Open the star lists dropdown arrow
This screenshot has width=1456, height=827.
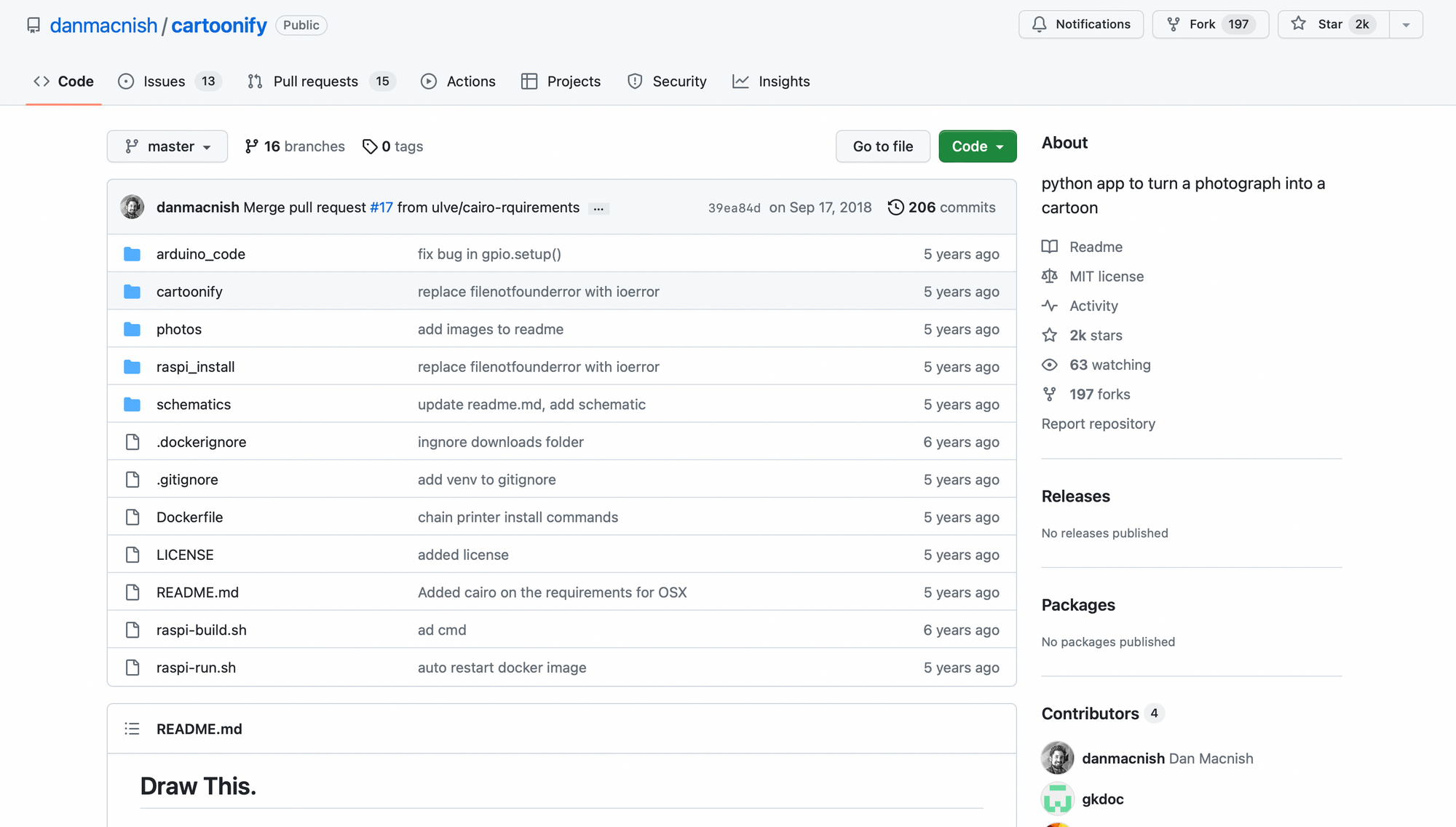coord(1406,25)
